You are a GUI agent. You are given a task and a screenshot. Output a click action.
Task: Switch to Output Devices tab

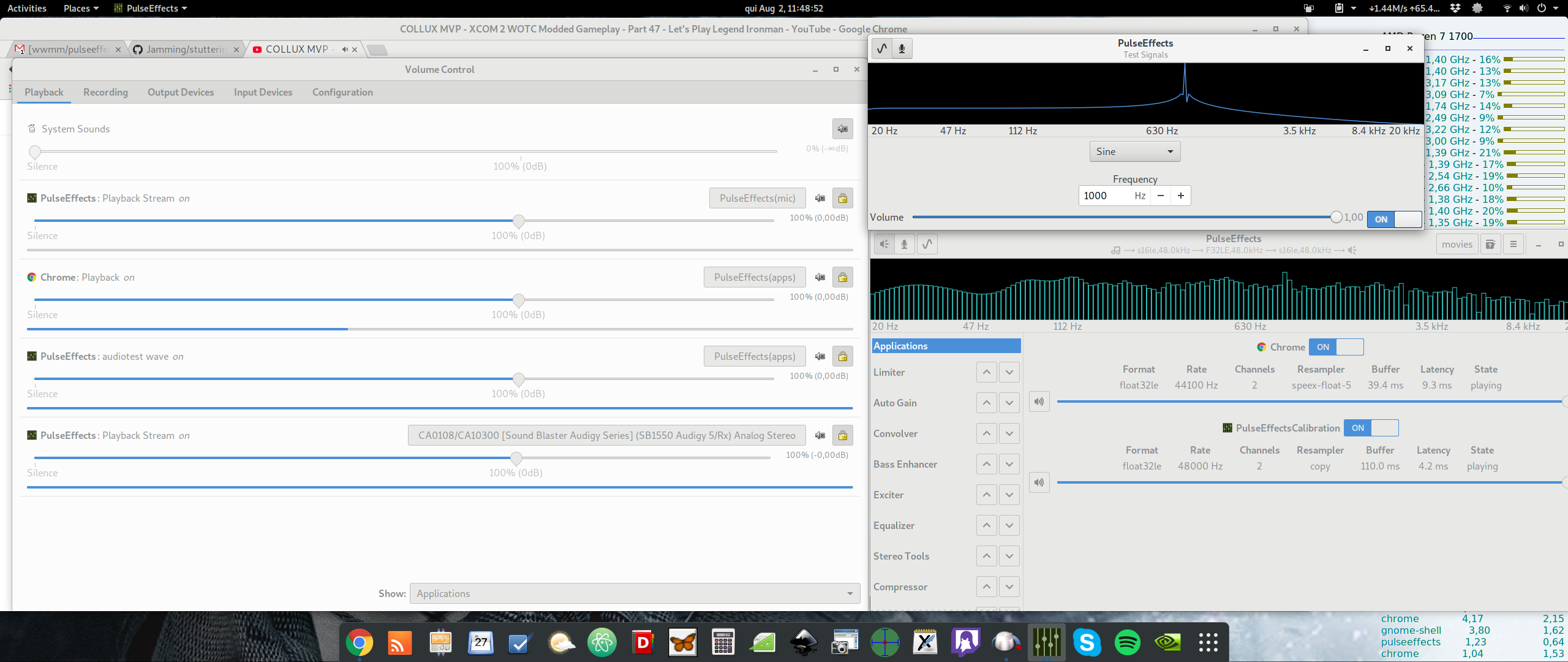coord(181,92)
